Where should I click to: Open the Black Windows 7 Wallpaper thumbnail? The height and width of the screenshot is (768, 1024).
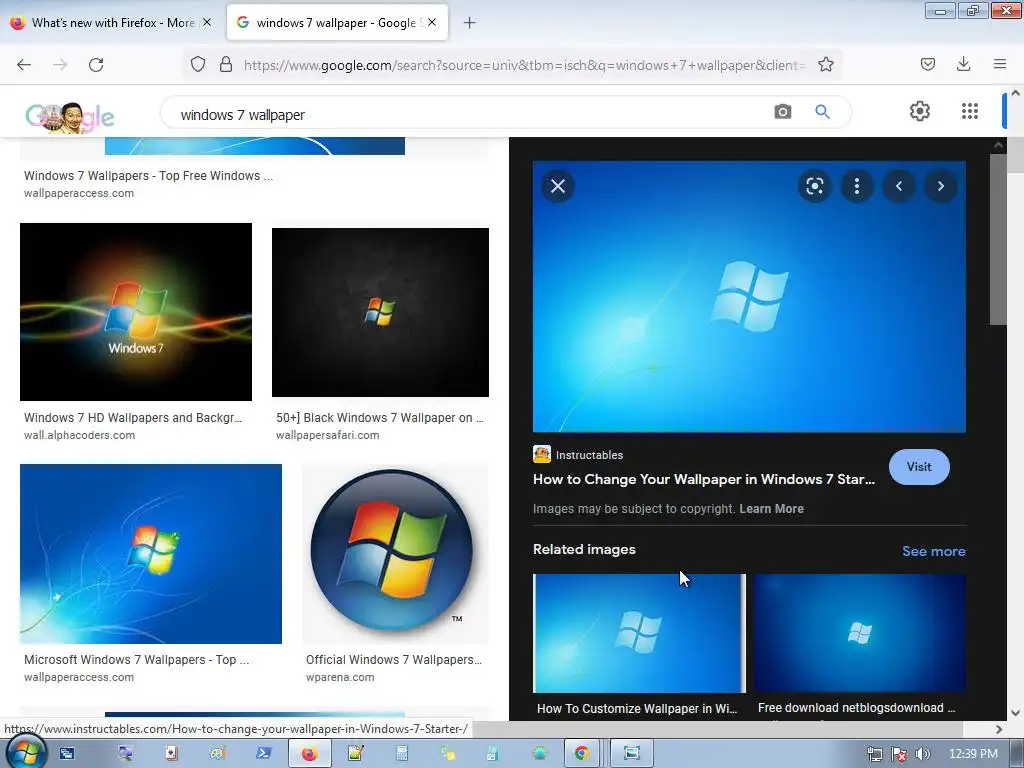pos(380,312)
